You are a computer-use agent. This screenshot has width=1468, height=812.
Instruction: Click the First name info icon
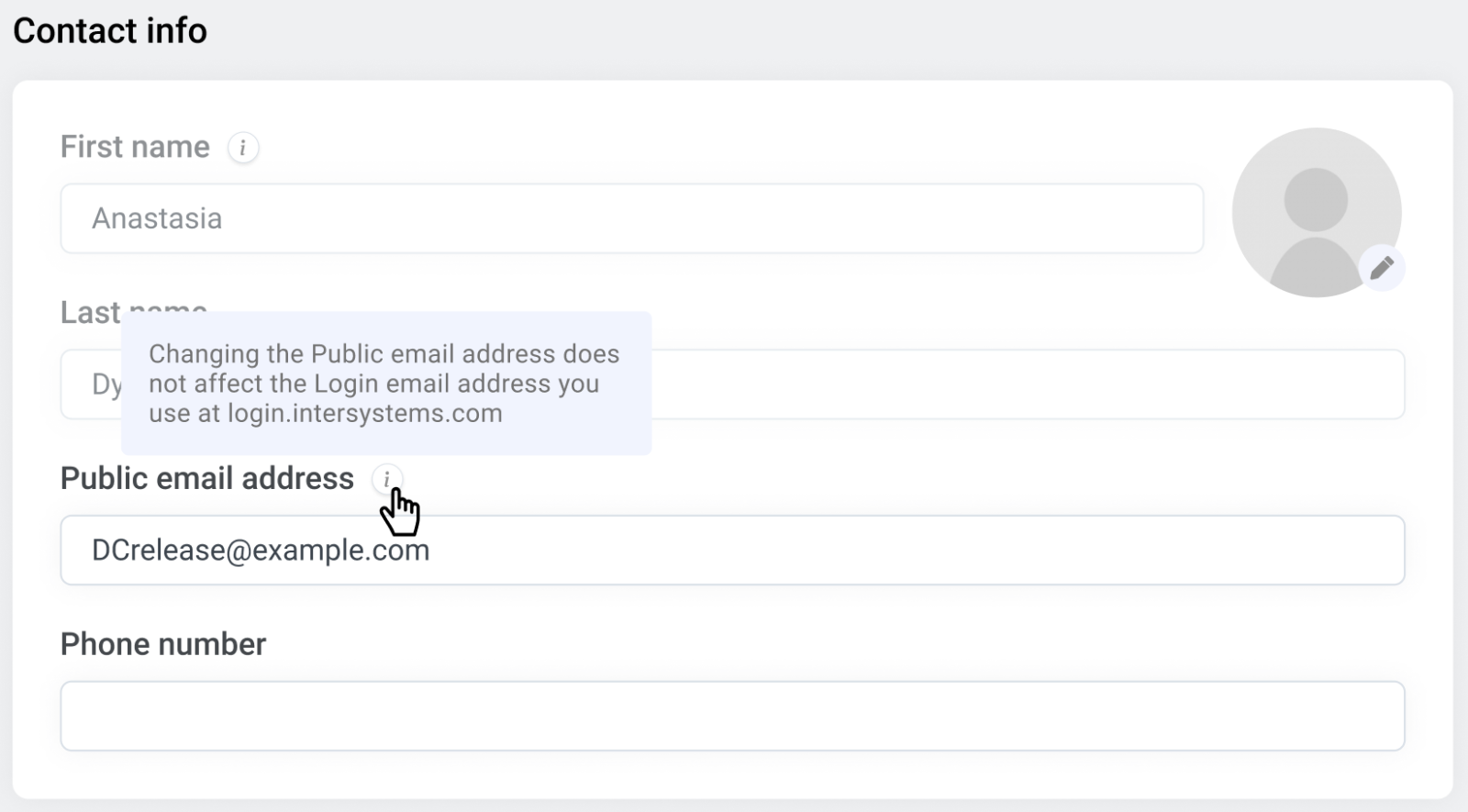pyautogui.click(x=242, y=148)
